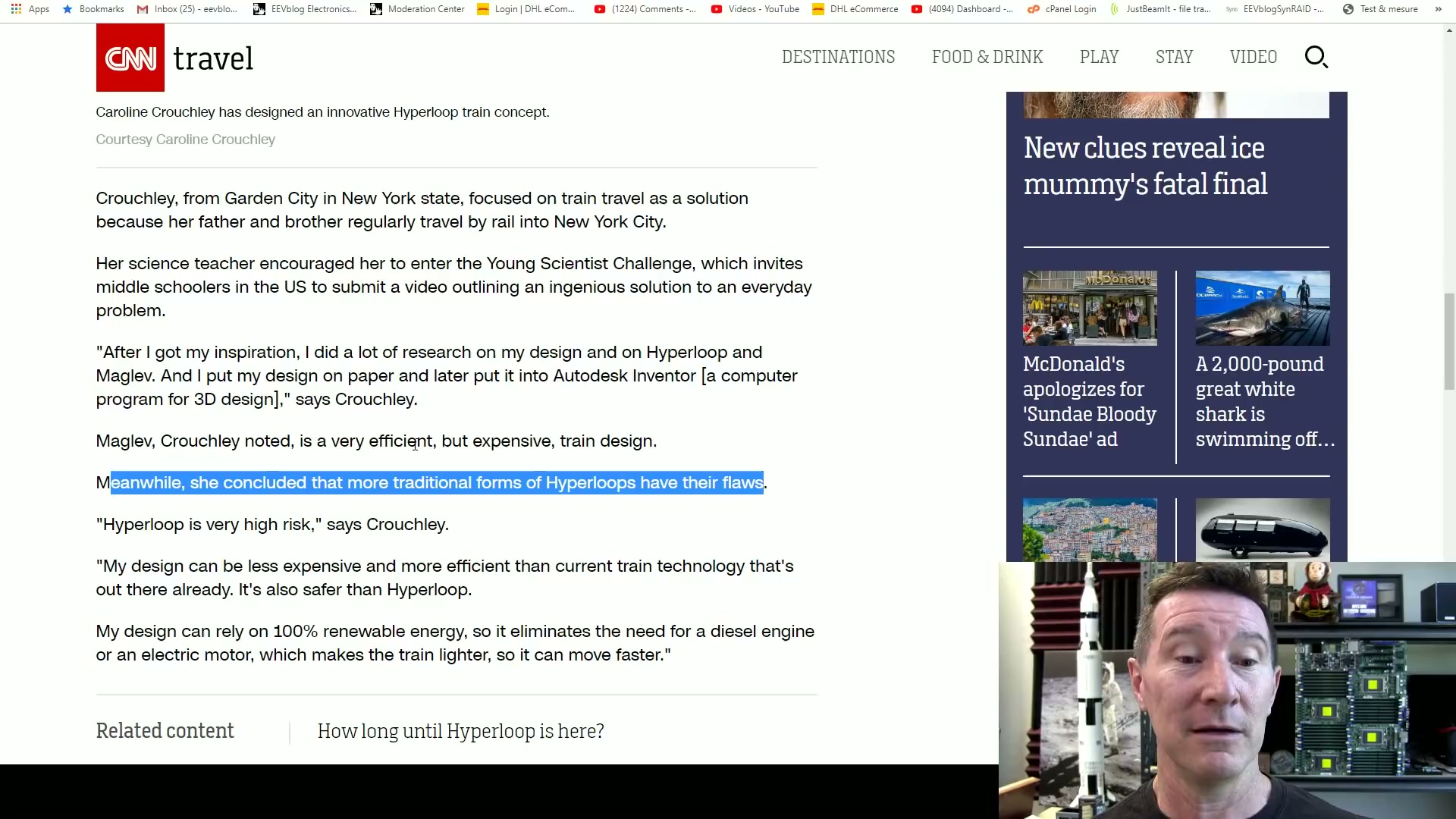Open the Login | DHL eCom bookmark
1456x819 pixels.
(526, 9)
